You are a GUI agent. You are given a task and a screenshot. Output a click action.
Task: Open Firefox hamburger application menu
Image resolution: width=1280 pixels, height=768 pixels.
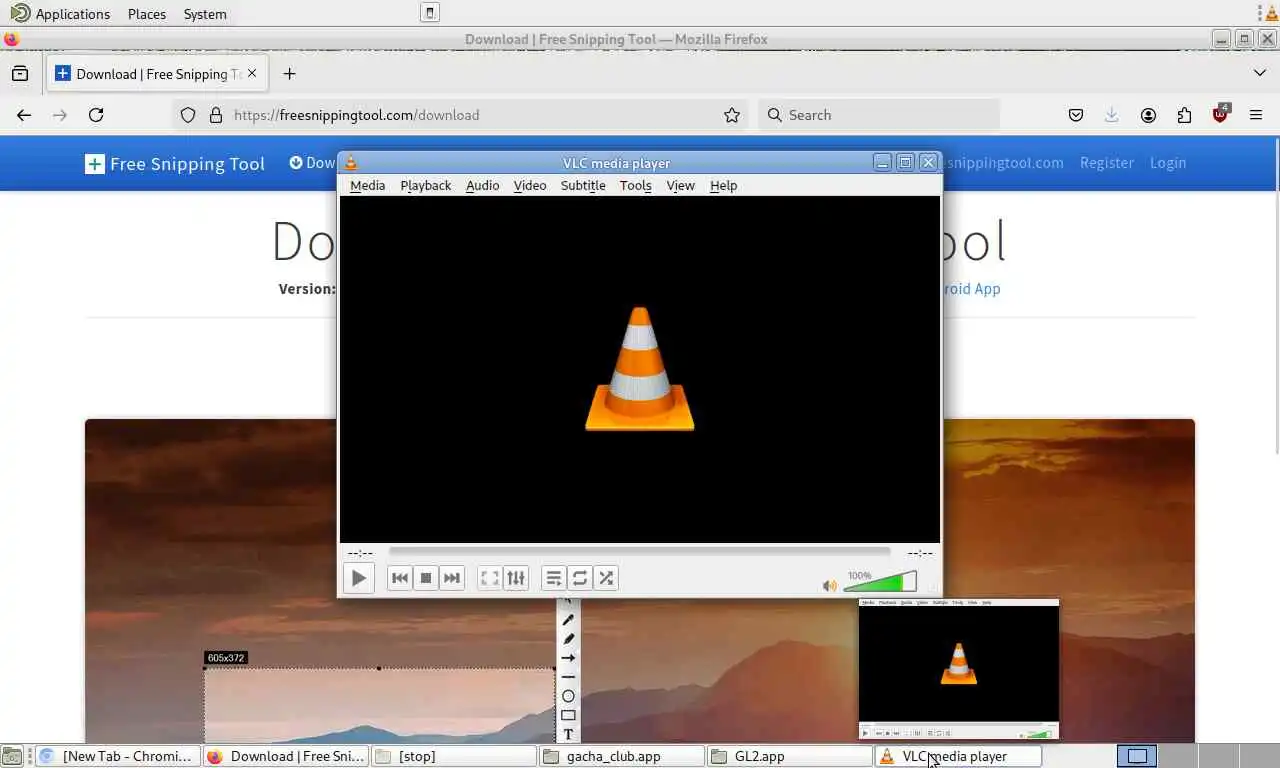tap(1256, 115)
